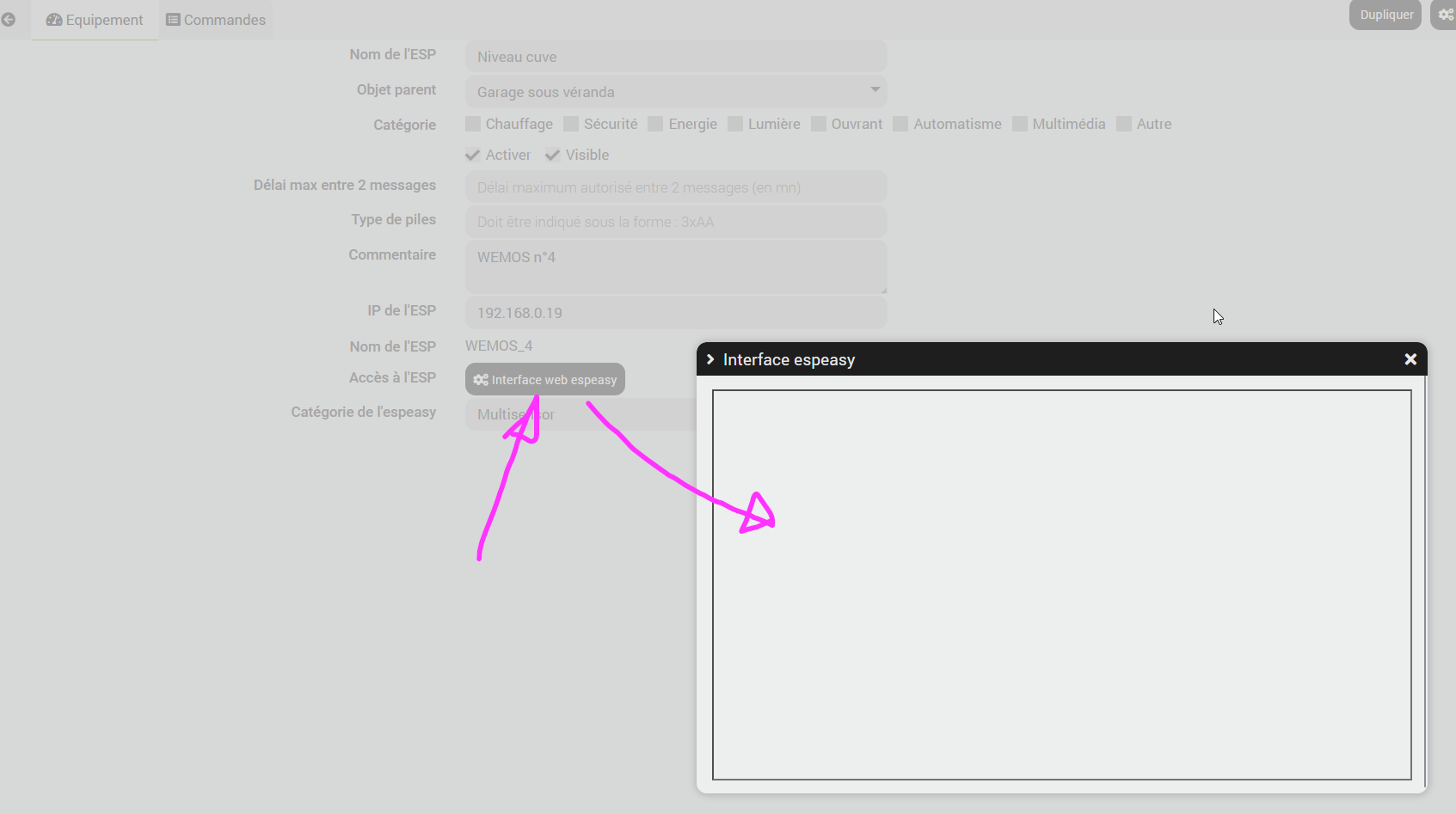Check the Ouvrant category checkbox

coord(819,124)
